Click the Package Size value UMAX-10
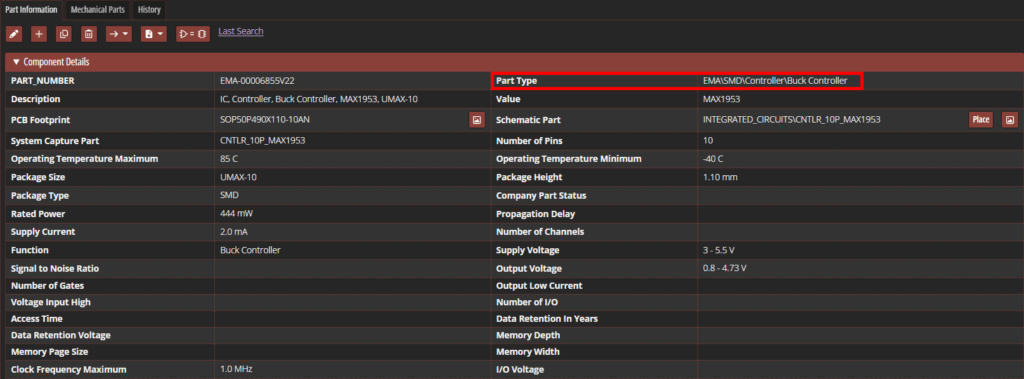This screenshot has width=1024, height=379. click(238, 177)
